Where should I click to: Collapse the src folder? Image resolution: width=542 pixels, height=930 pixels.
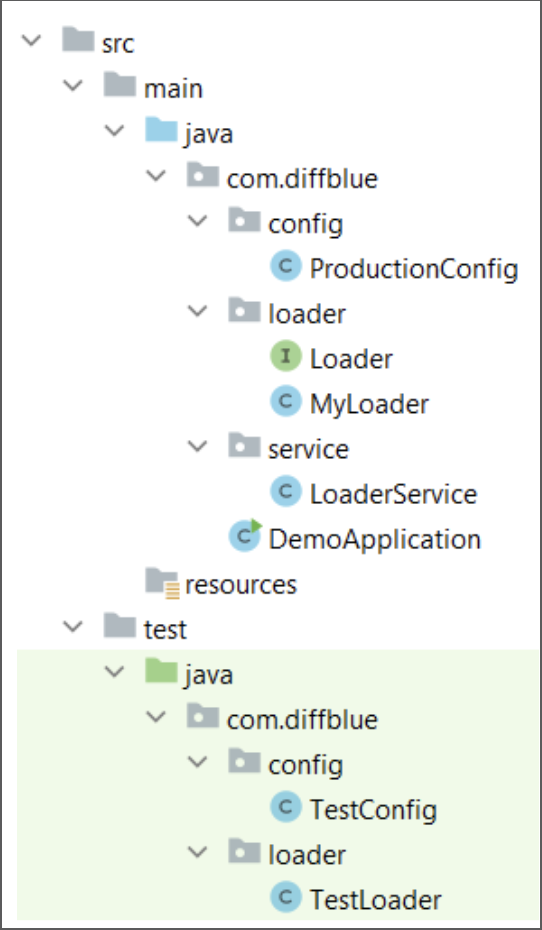pyautogui.click(x=31, y=41)
